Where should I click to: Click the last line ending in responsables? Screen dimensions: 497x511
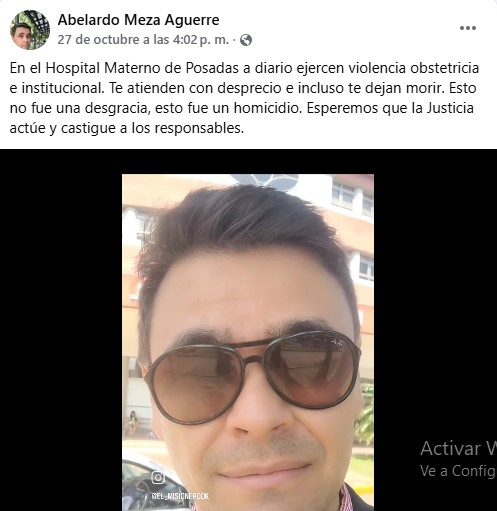pyautogui.click(x=127, y=128)
